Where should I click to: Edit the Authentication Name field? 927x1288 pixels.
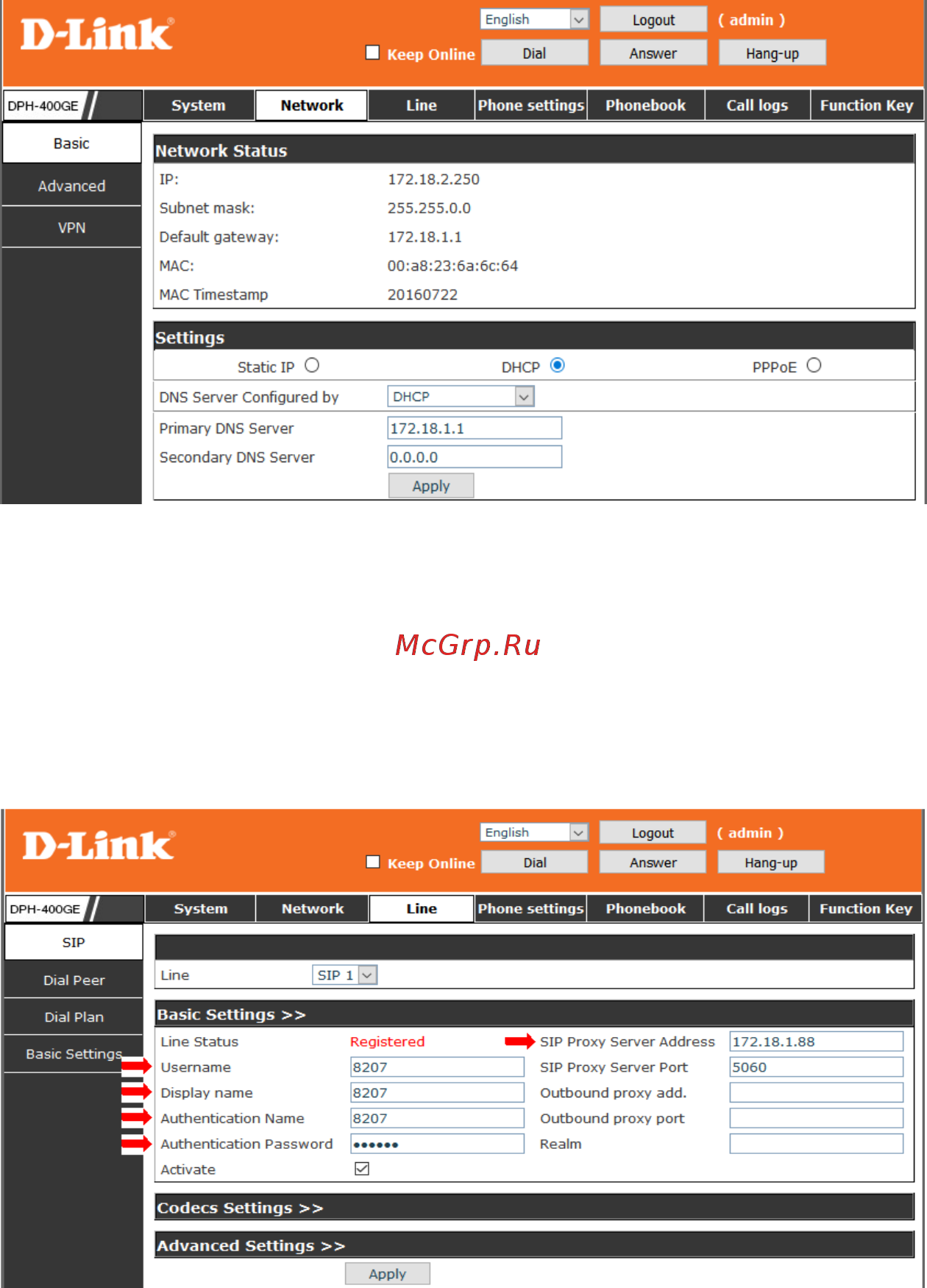[x=437, y=1118]
